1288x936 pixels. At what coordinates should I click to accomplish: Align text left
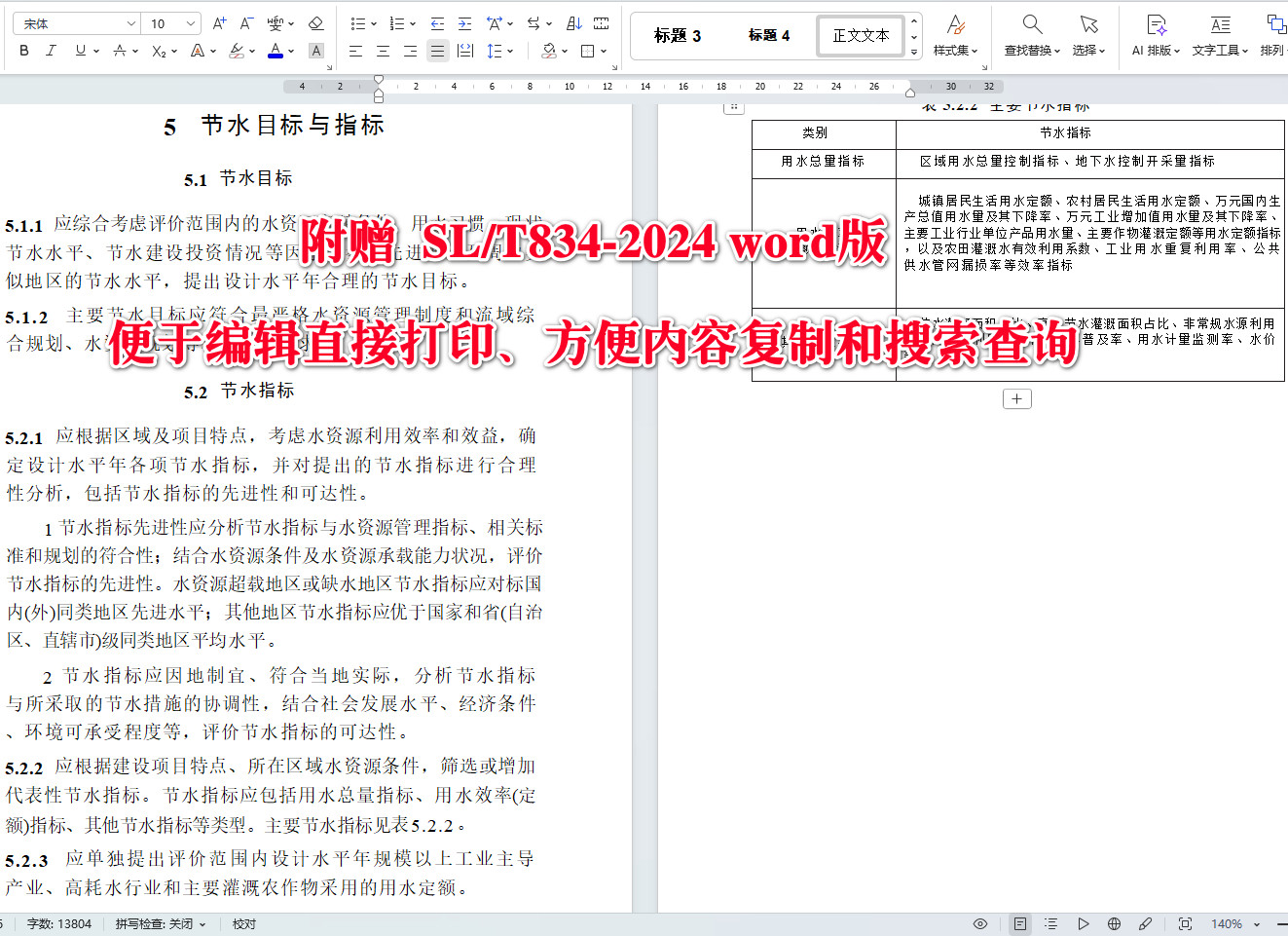click(x=355, y=51)
